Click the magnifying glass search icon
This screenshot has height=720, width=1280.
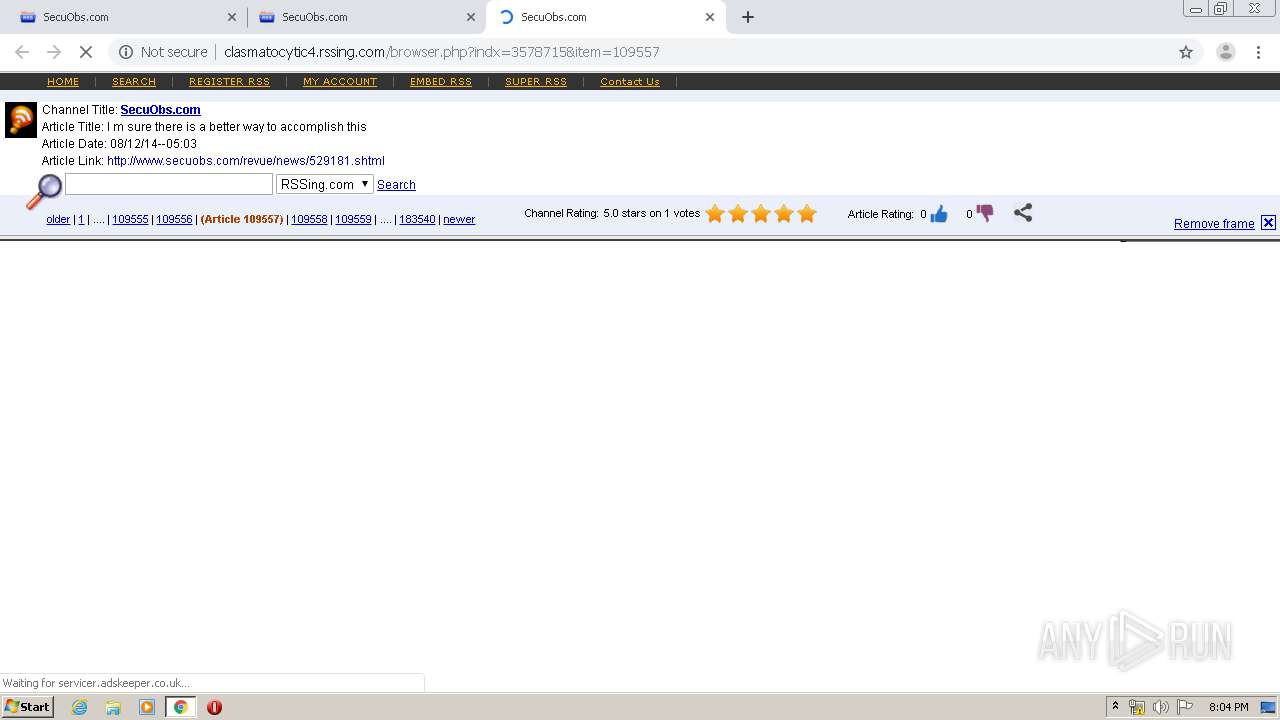tap(44, 191)
